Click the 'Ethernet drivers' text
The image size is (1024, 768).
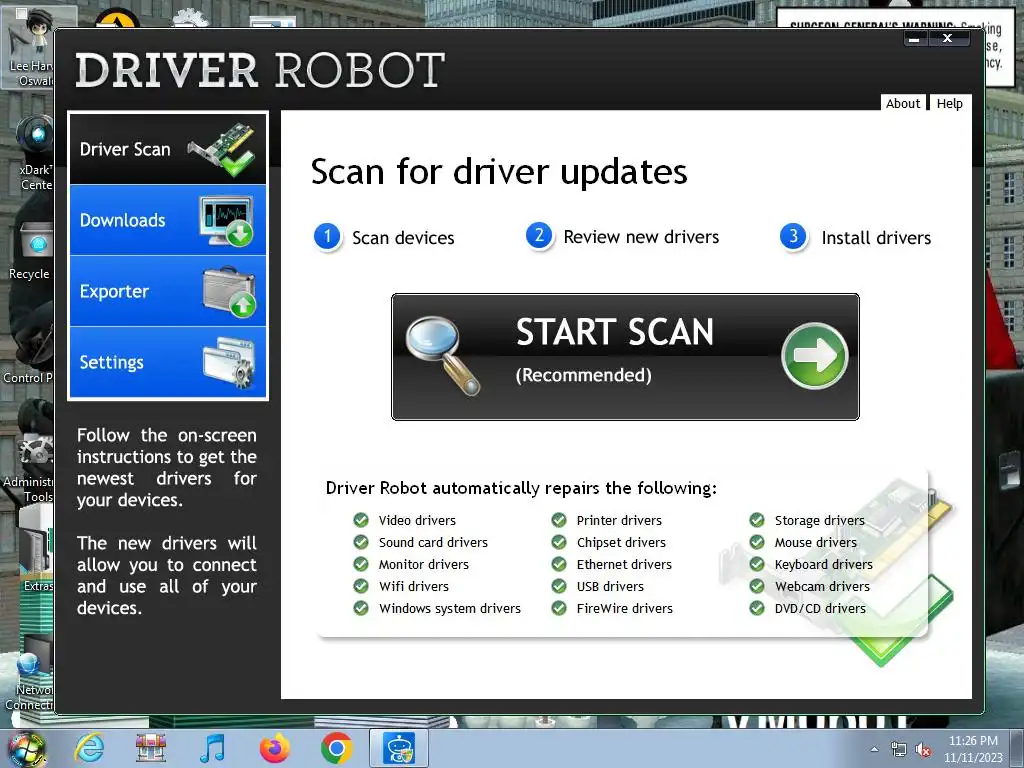[624, 565]
